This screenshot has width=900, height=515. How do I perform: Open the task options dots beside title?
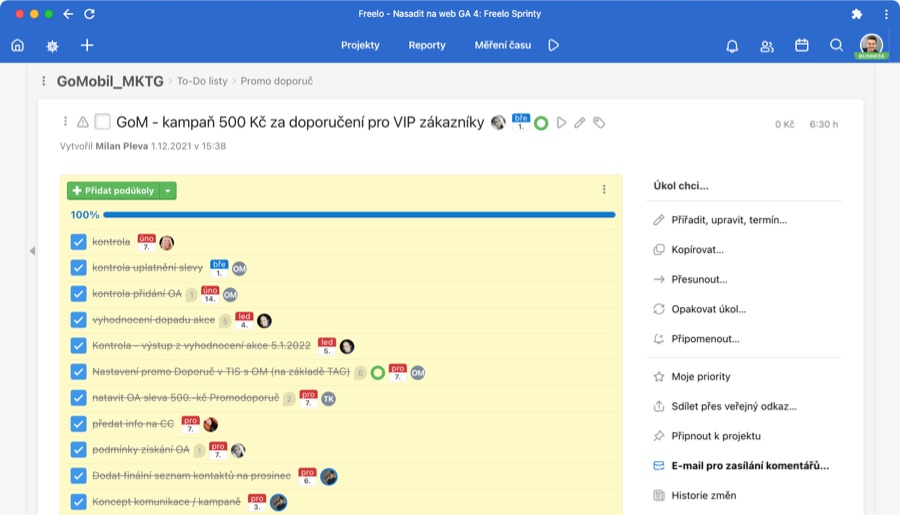(65, 122)
